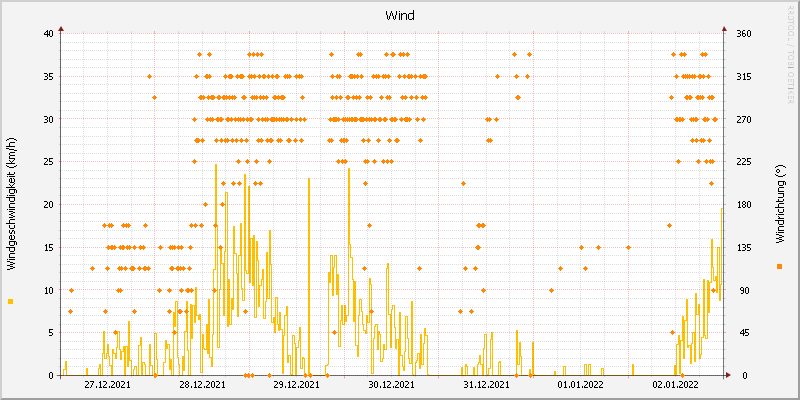Click the orange wind direction legend square
Image resolution: width=800 pixels, height=400 pixels.
coord(779,266)
